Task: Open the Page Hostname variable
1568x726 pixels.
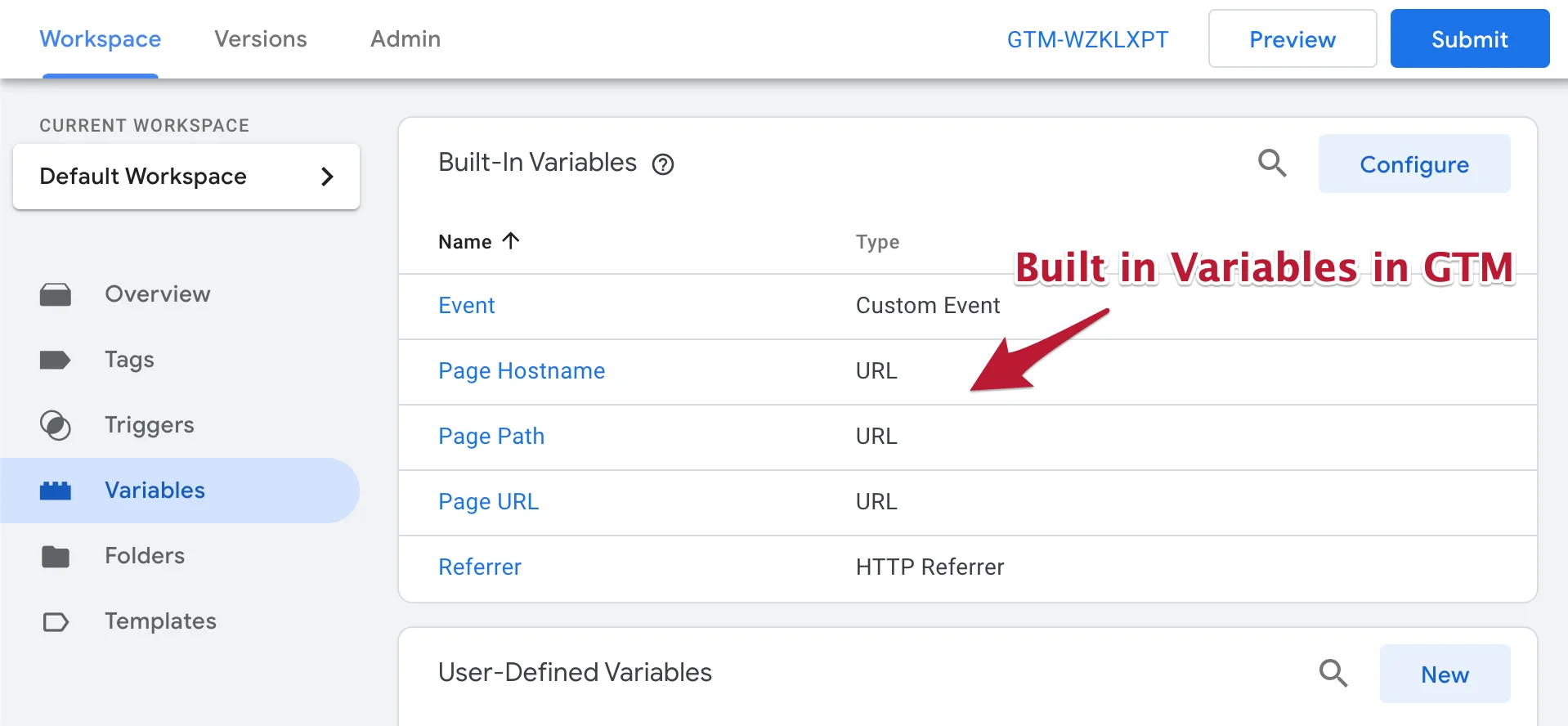Action: point(522,371)
